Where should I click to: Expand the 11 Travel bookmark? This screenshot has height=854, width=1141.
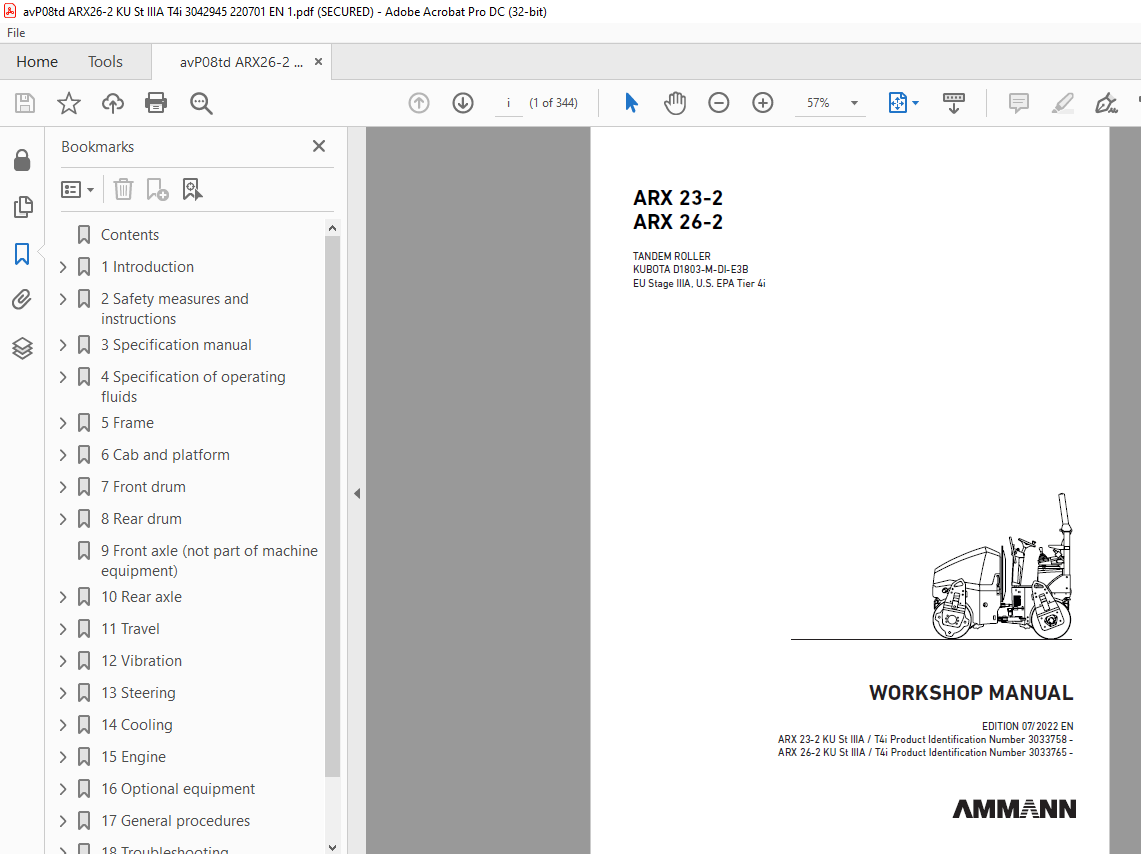pyautogui.click(x=63, y=628)
